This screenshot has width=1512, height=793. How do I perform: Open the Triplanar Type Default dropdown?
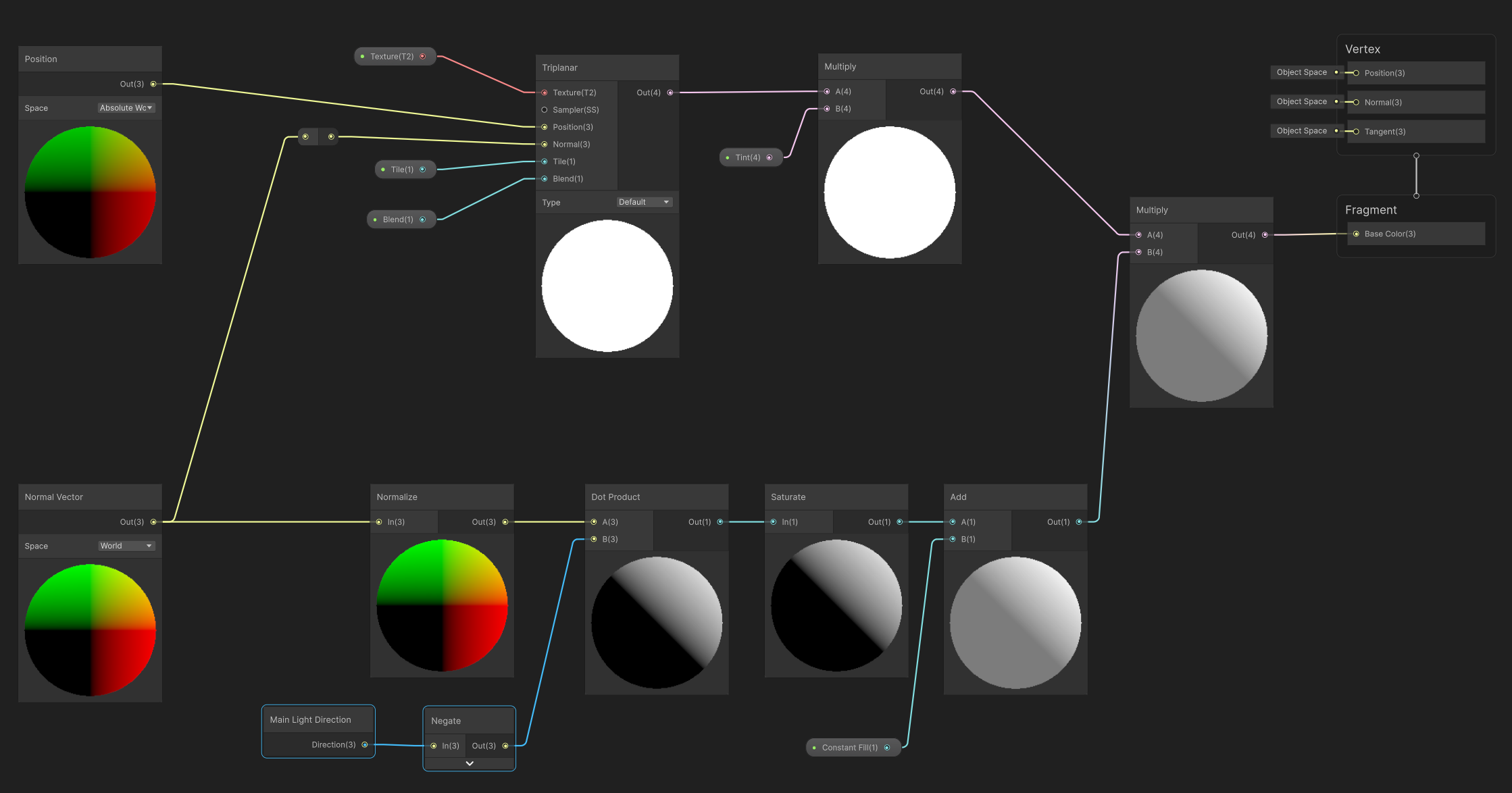pyautogui.click(x=644, y=202)
